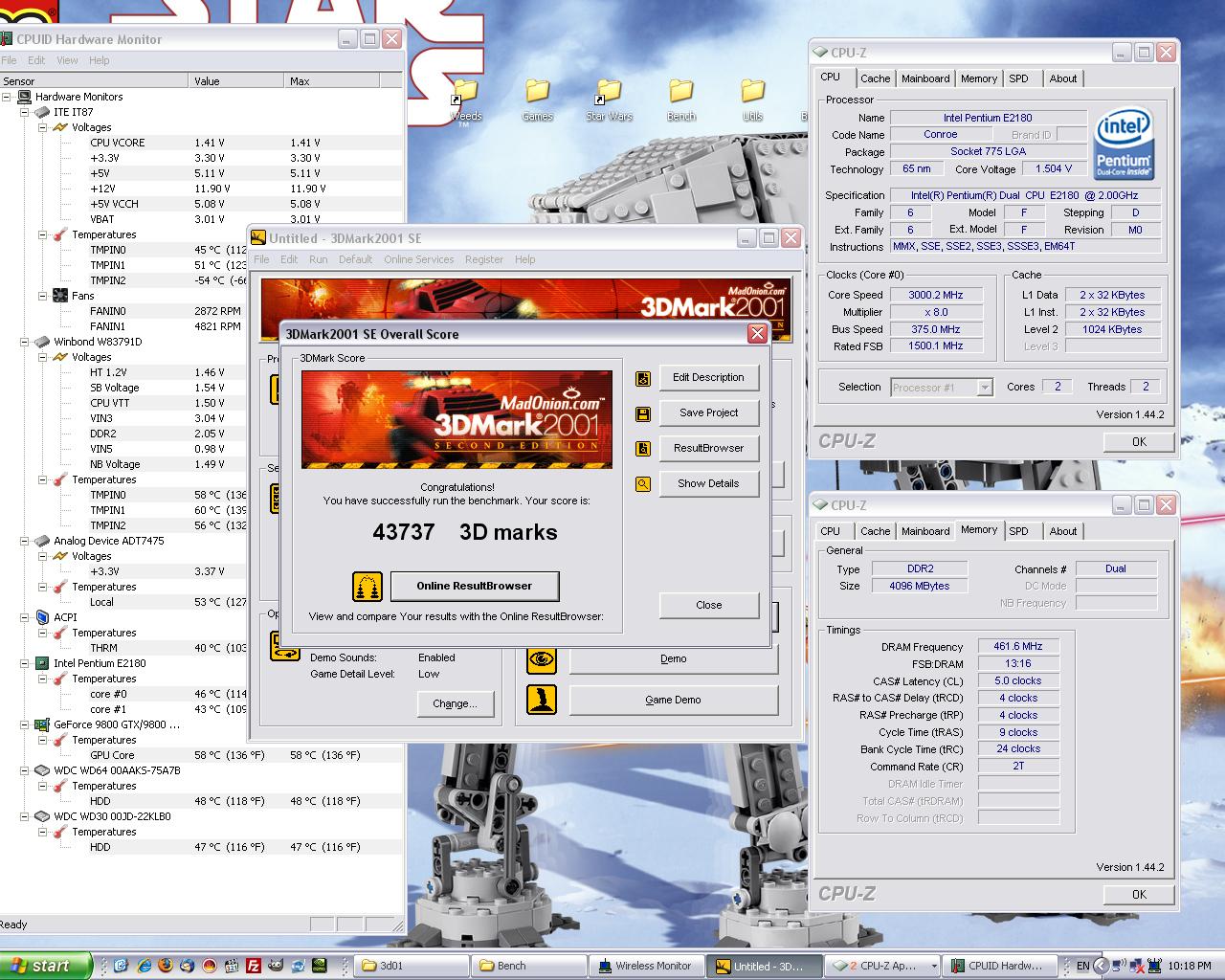Expand hidden system tray icons chevron
Screen dimensions: 1225x980
pyautogui.click(x=1102, y=966)
